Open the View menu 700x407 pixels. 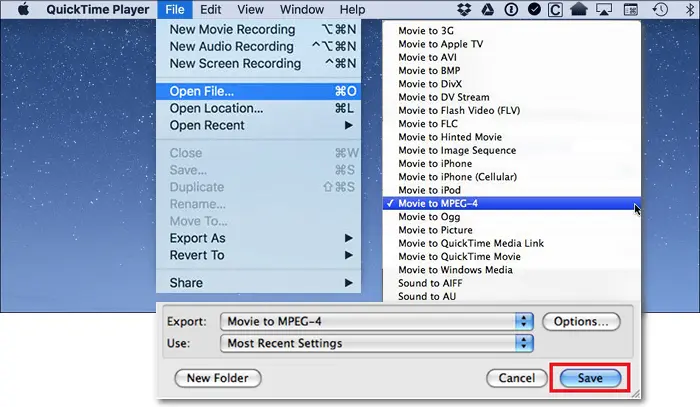tap(250, 9)
